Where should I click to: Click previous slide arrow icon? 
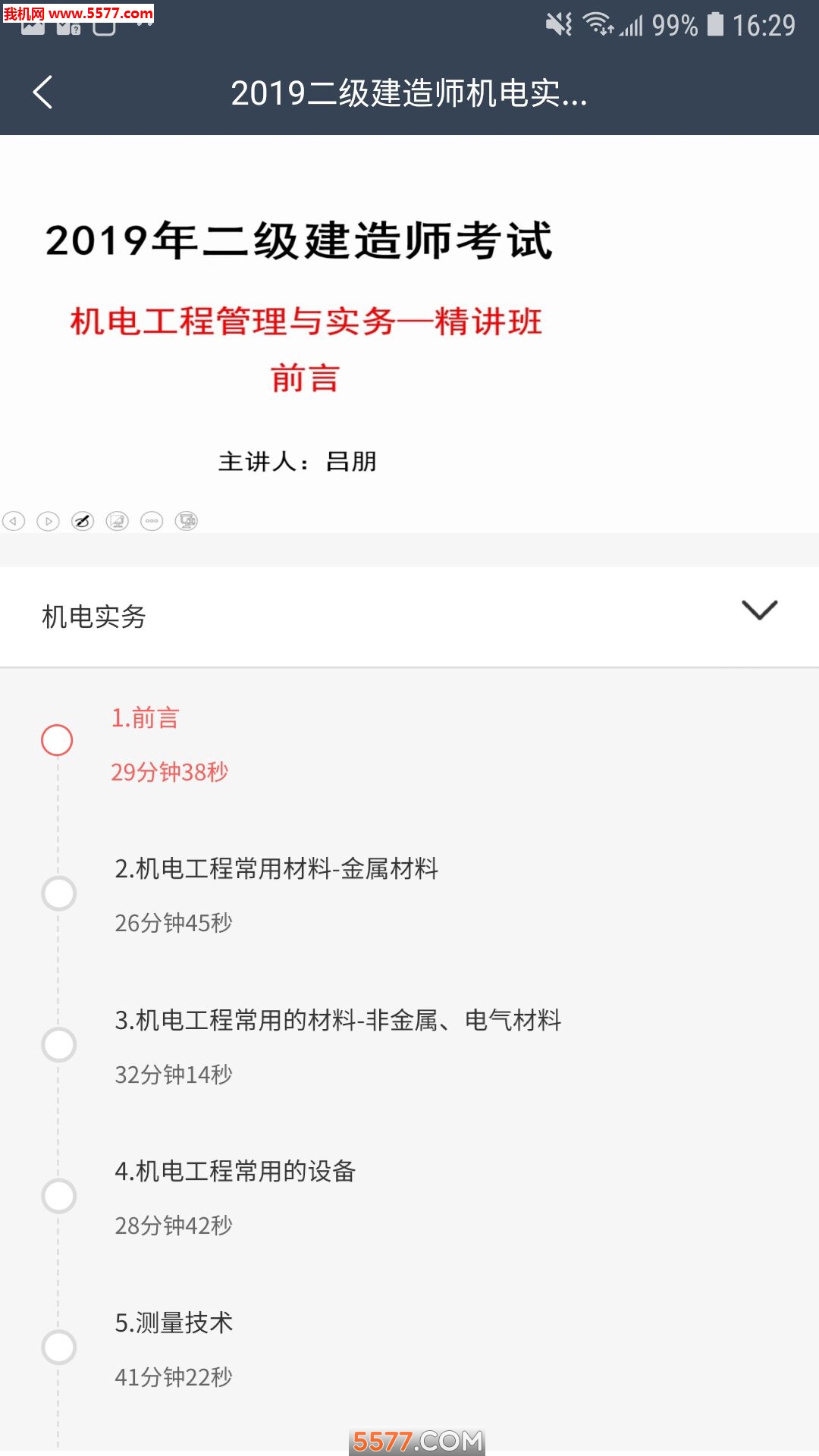pos(14,521)
